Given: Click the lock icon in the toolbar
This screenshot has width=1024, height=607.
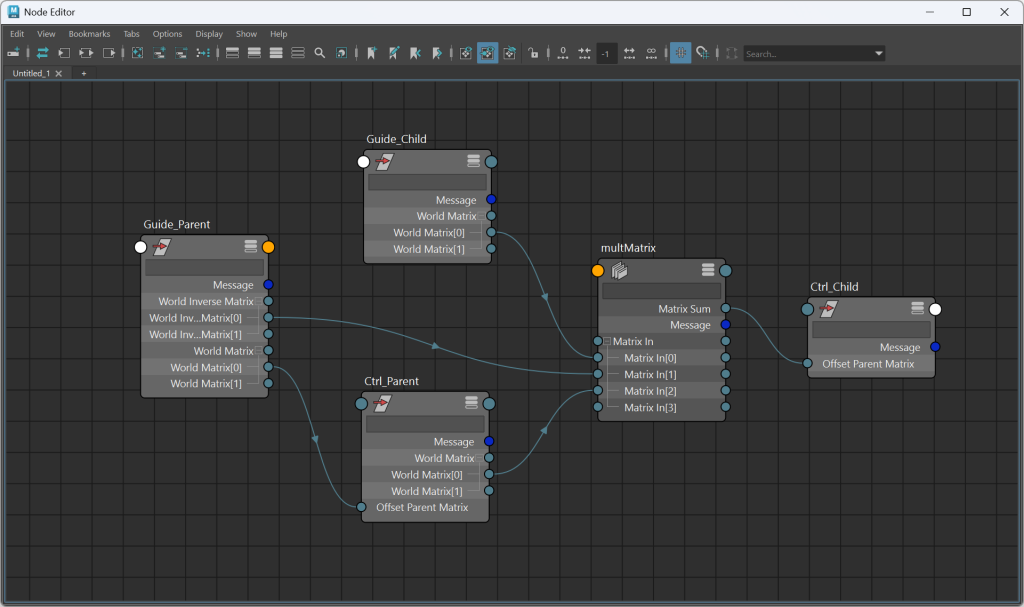Looking at the screenshot, I should tap(534, 53).
